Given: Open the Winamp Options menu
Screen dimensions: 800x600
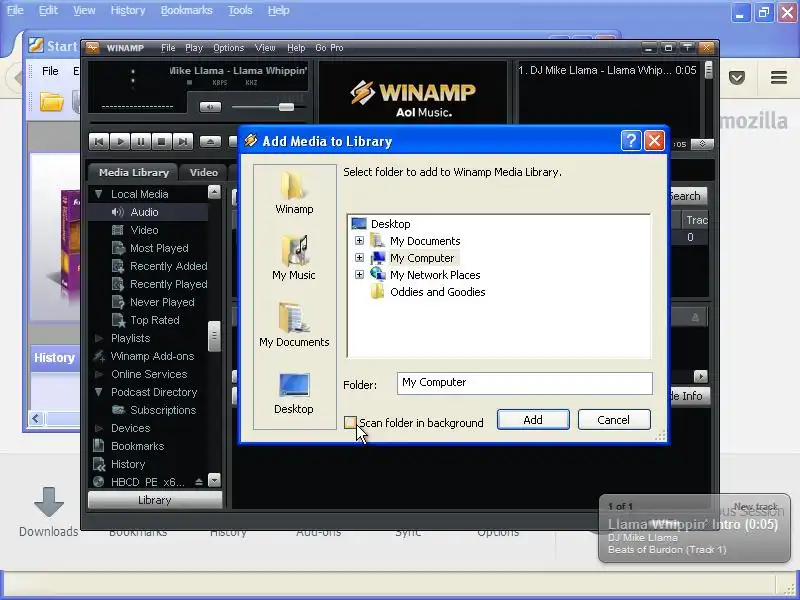Looking at the screenshot, I should [228, 48].
